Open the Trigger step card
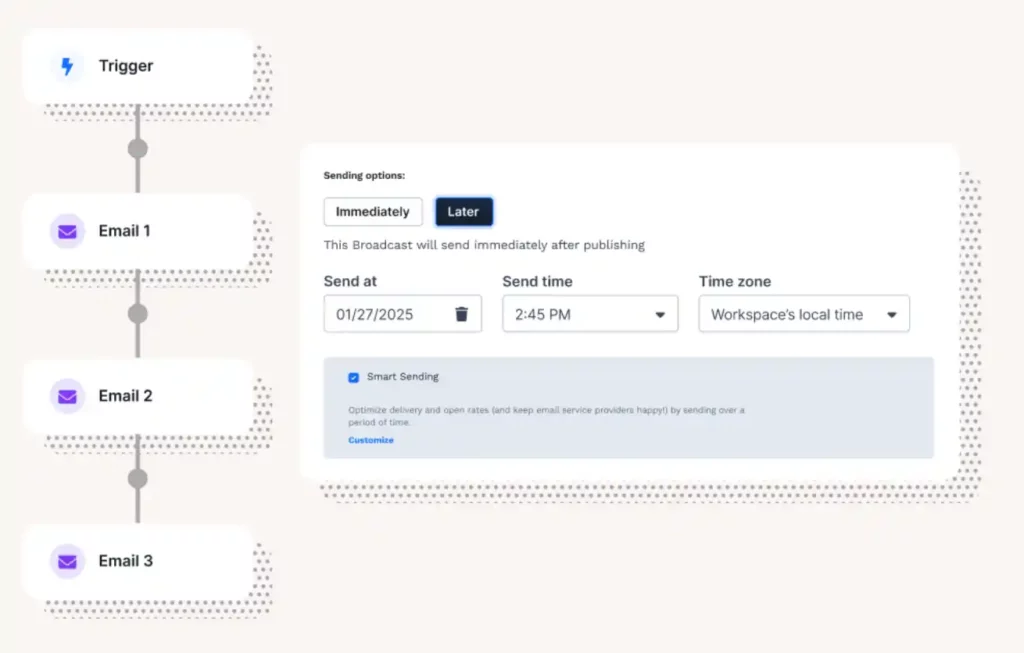The height and width of the screenshot is (653, 1024). click(x=138, y=66)
